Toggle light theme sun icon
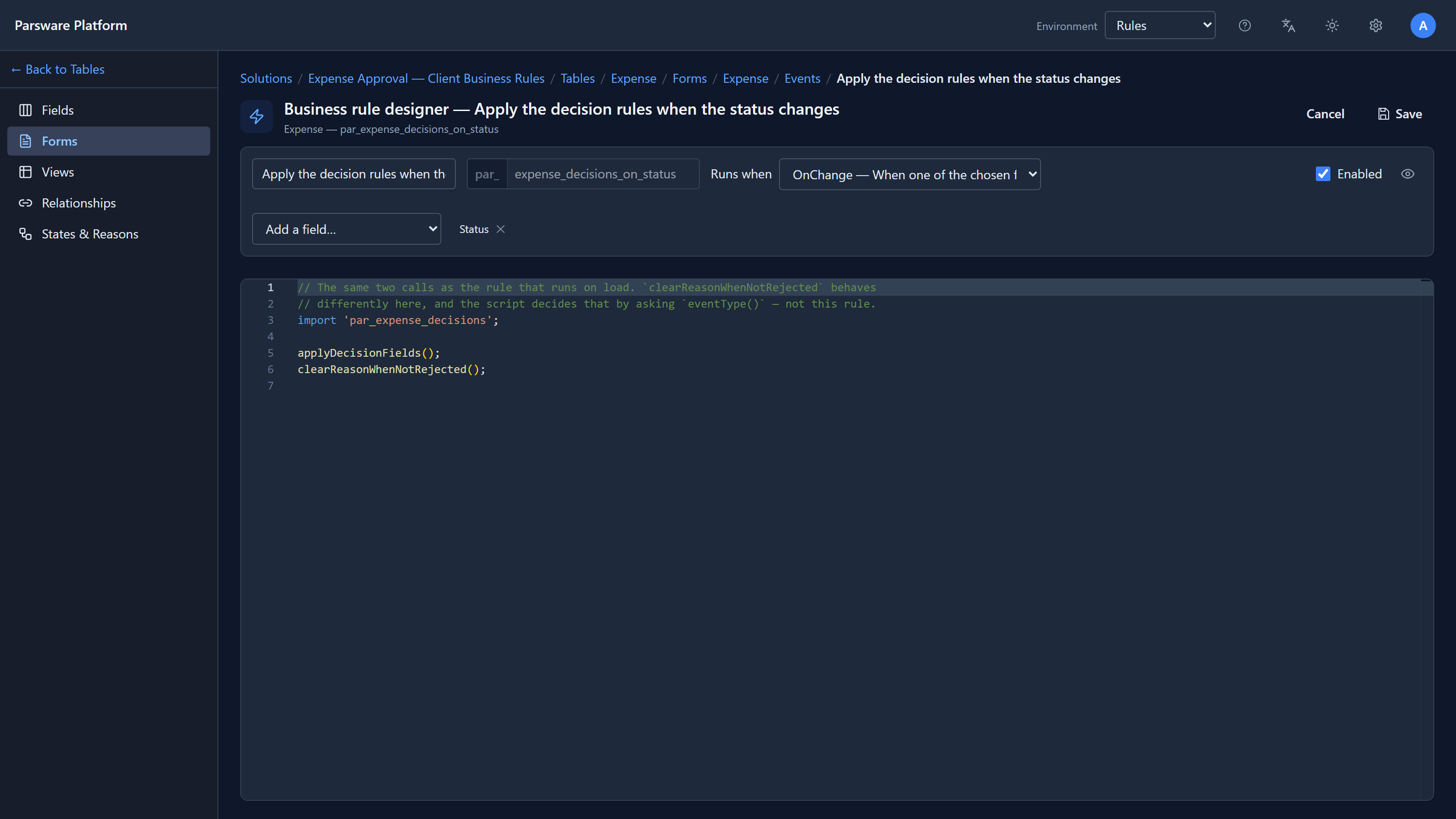 1332,25
